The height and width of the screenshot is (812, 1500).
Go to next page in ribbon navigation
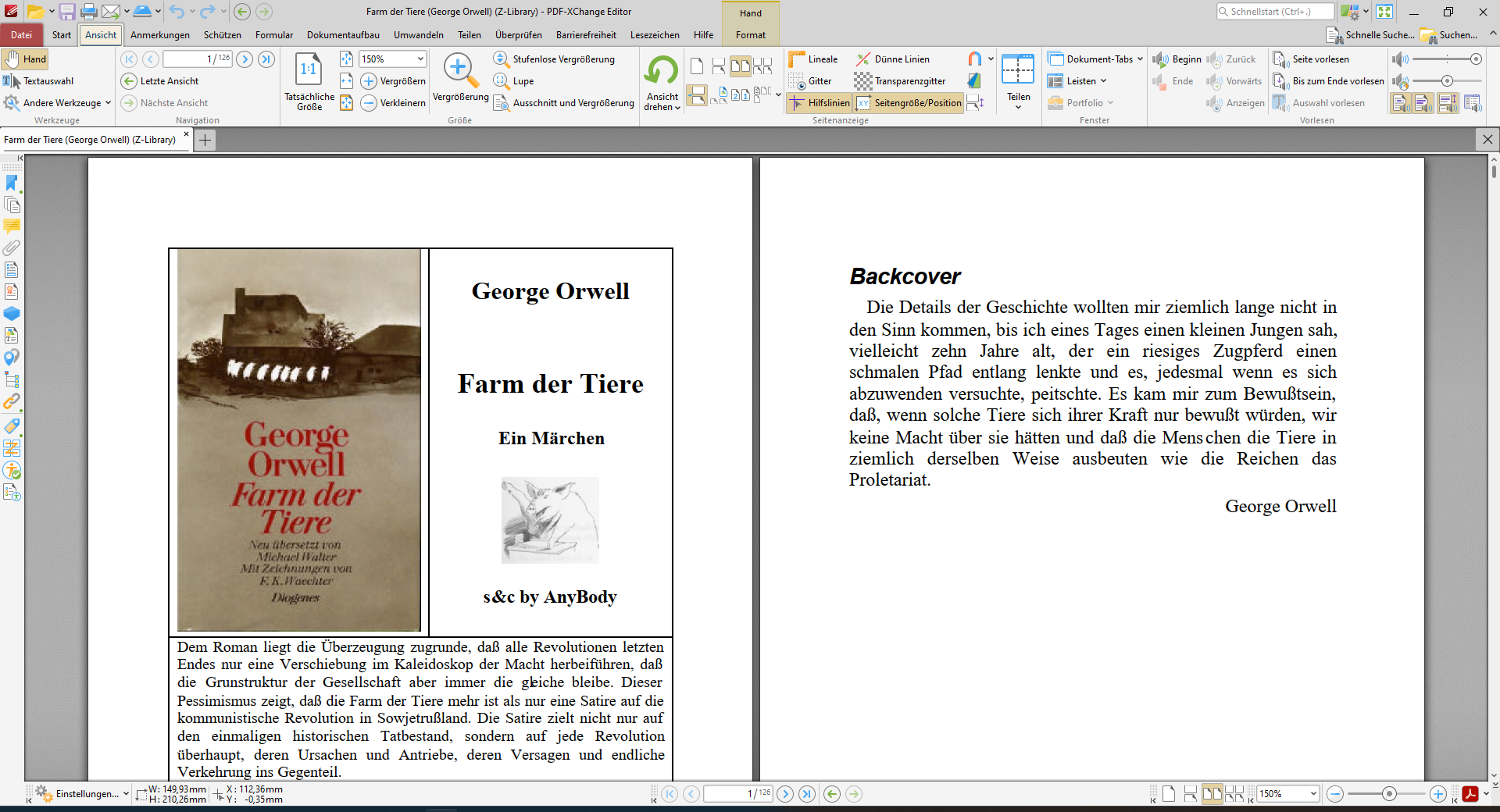pyautogui.click(x=245, y=59)
